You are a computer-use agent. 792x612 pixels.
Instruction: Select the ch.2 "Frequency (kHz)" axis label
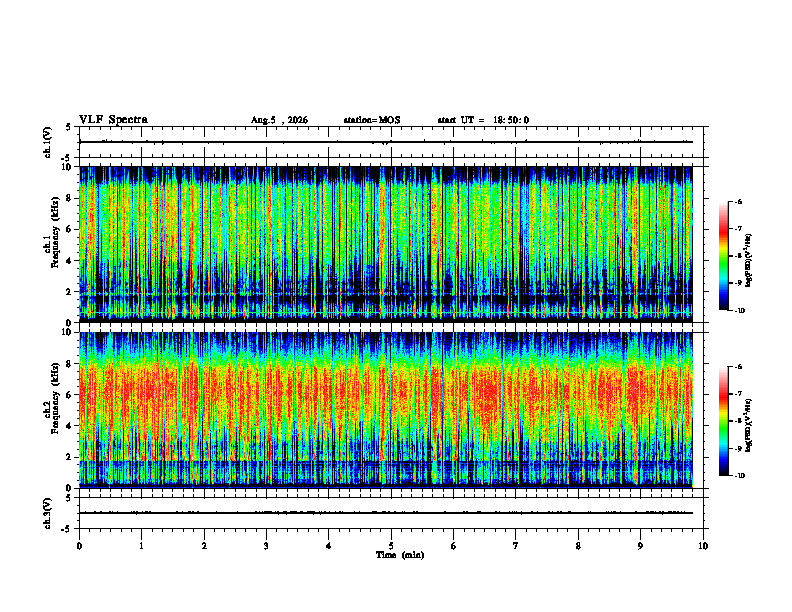tap(55, 398)
